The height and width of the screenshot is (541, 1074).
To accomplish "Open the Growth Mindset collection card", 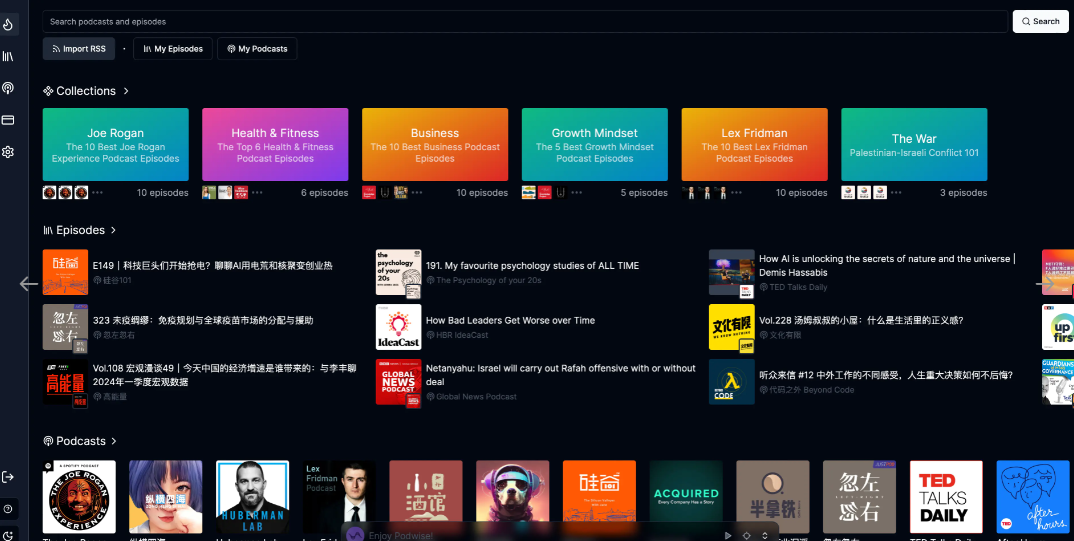I will [x=595, y=144].
